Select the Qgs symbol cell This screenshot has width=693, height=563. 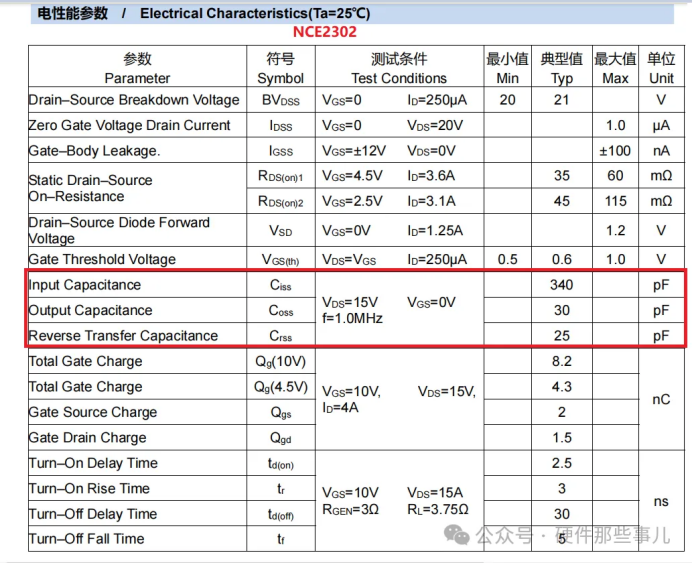281,413
